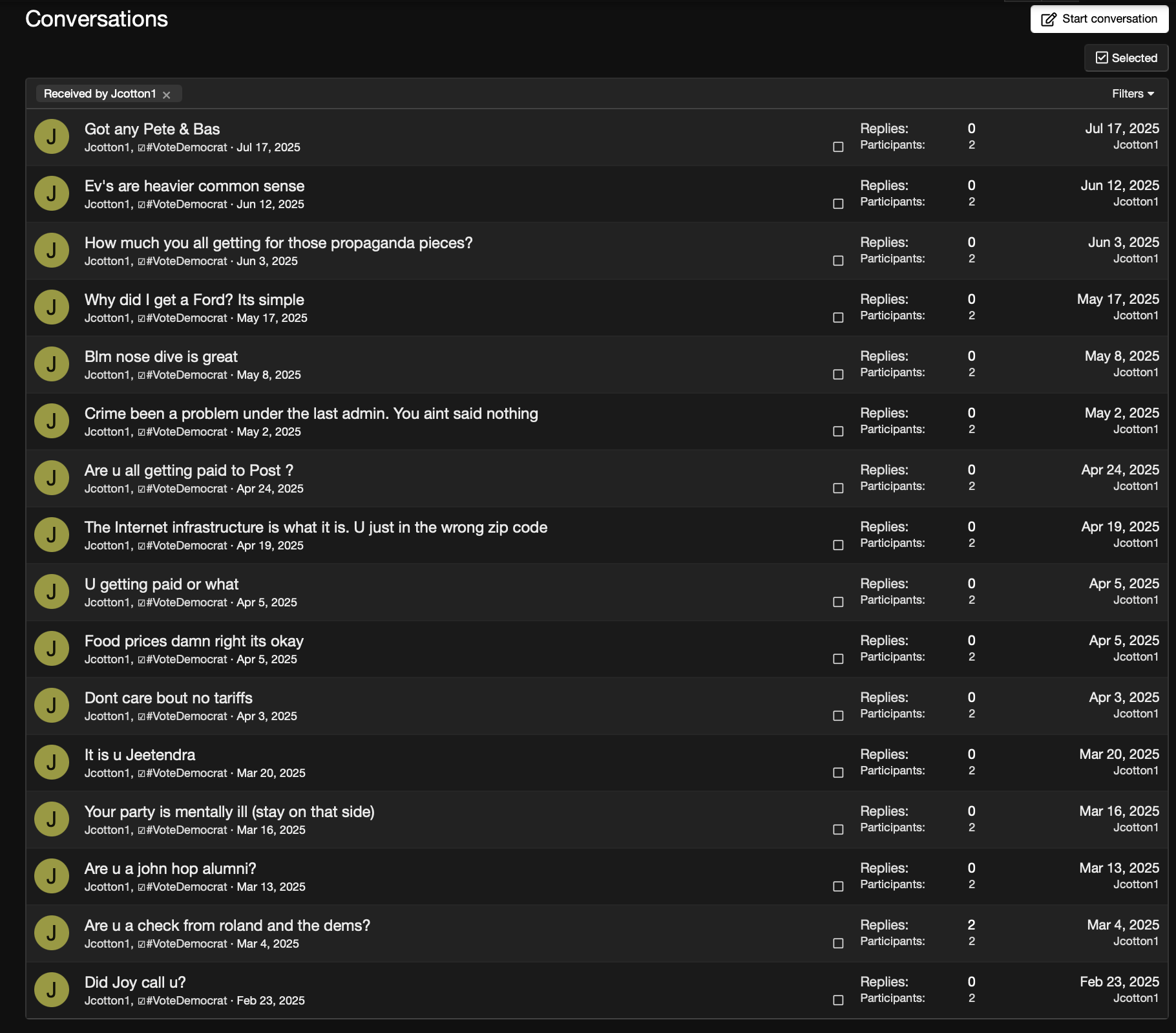Click avatar beside 'Food prices damn right its okay'

[52, 648]
